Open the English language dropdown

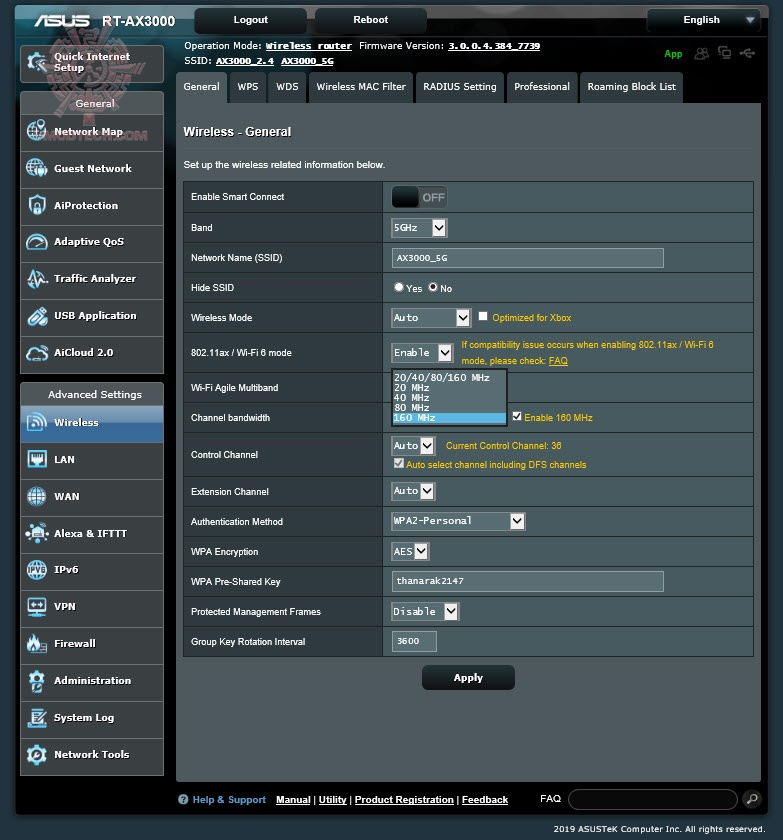(704, 20)
